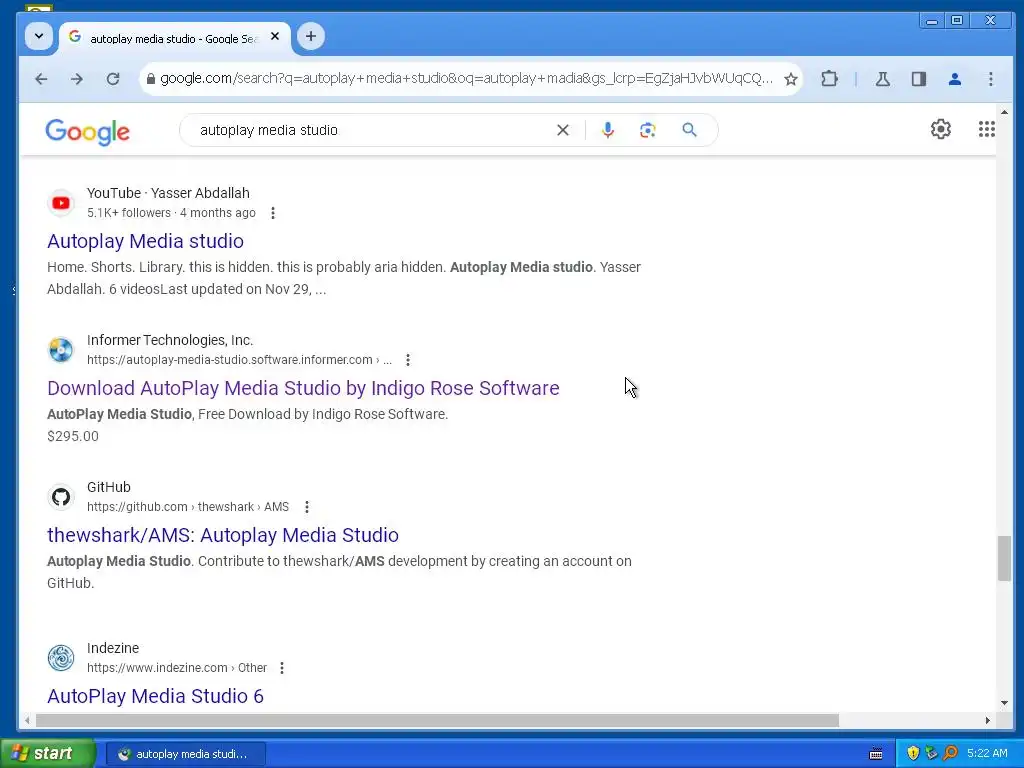This screenshot has height=768, width=1024.
Task: Click the taskbar clock showing 5:22 AM
Action: pyautogui.click(x=987, y=754)
